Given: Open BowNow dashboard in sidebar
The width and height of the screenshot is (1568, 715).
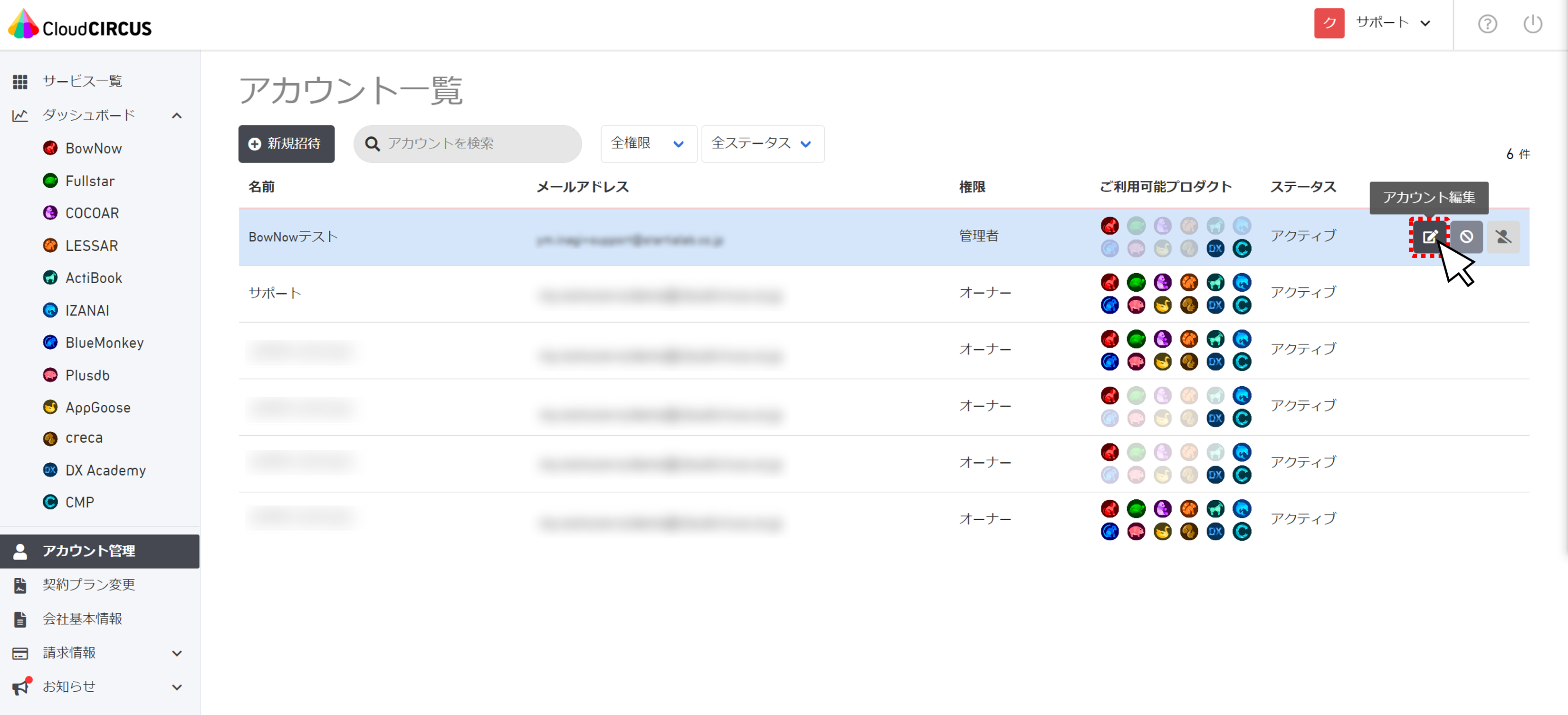Looking at the screenshot, I should coord(93,149).
